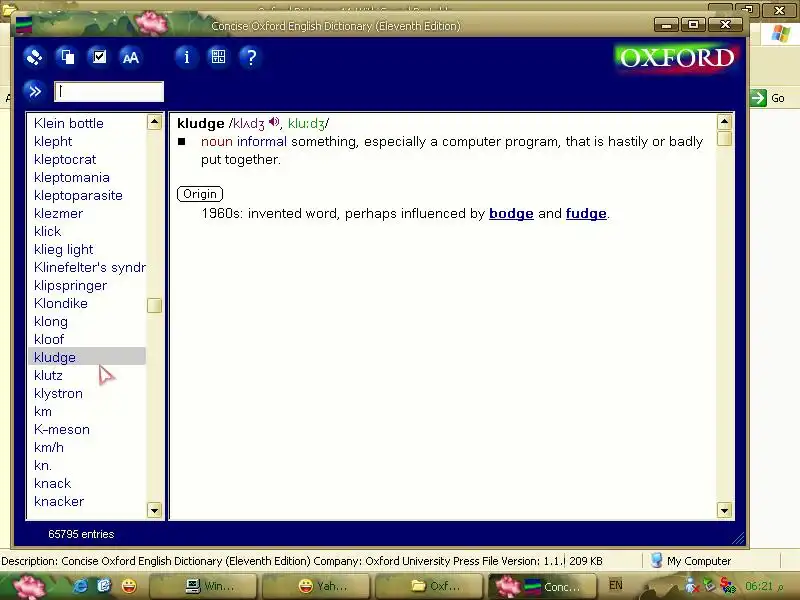Switch to 'Conc...' taskbar button
The image size is (800, 600).
pyautogui.click(x=542, y=586)
